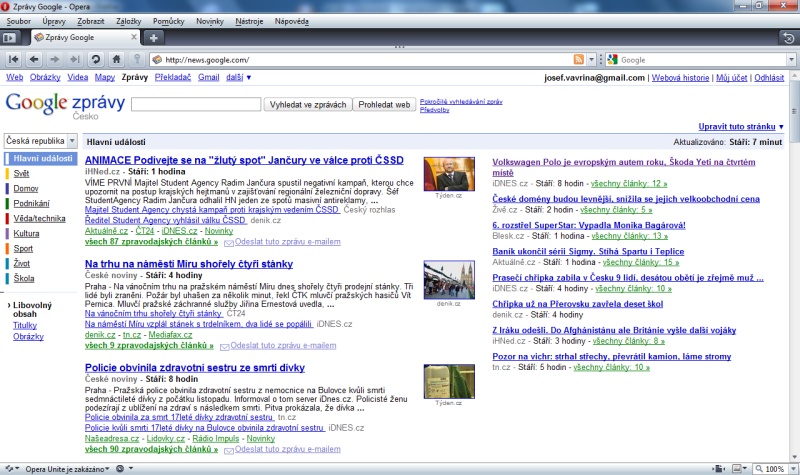This screenshot has width=800, height=475.
Task: Open 'Pozor na vichr' headline
Action: pyautogui.click(x=612, y=357)
